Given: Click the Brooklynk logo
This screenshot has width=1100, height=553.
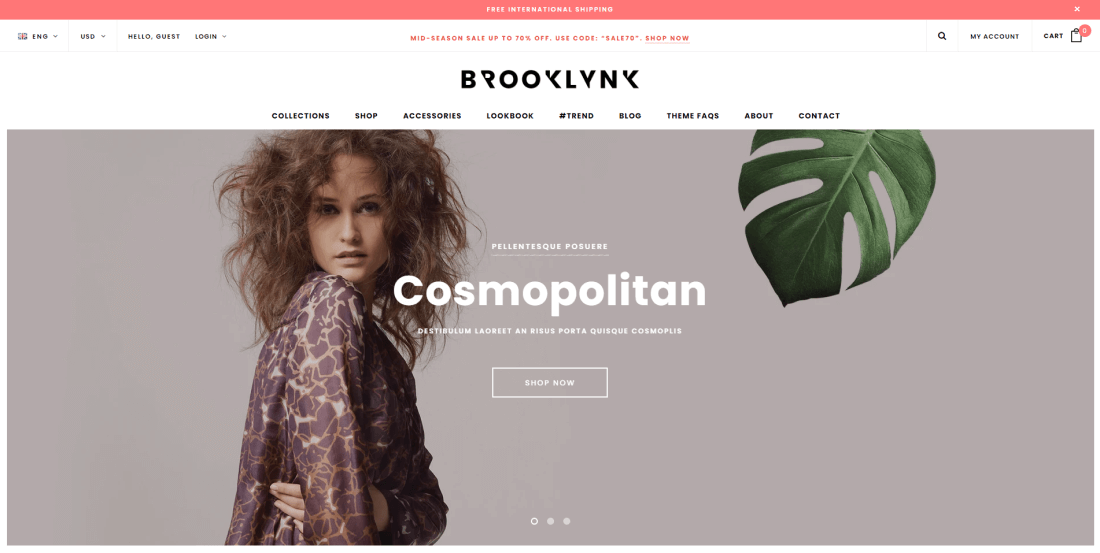Looking at the screenshot, I should (x=550, y=79).
